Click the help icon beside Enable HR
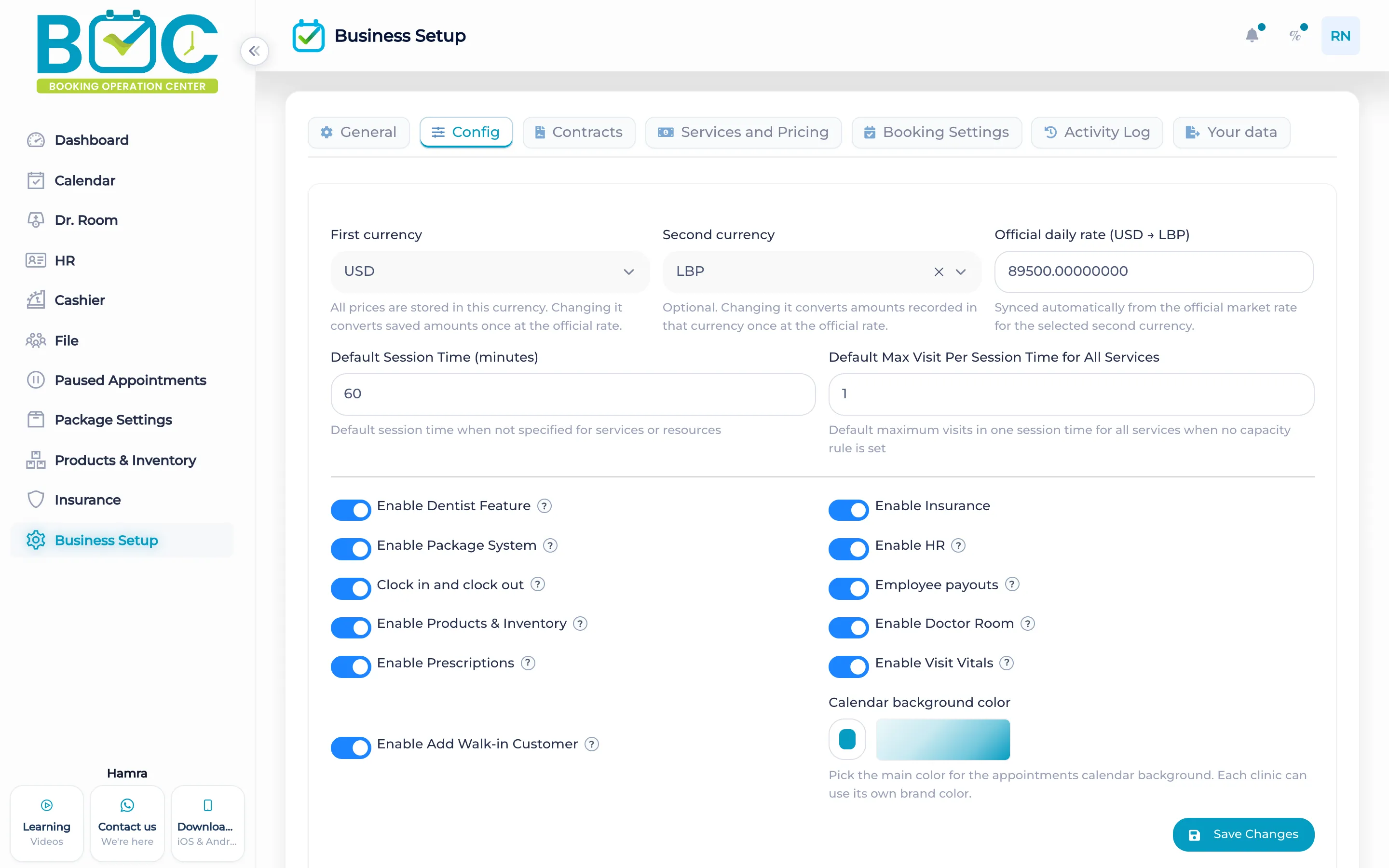This screenshot has height=868, width=1389. pos(958,545)
